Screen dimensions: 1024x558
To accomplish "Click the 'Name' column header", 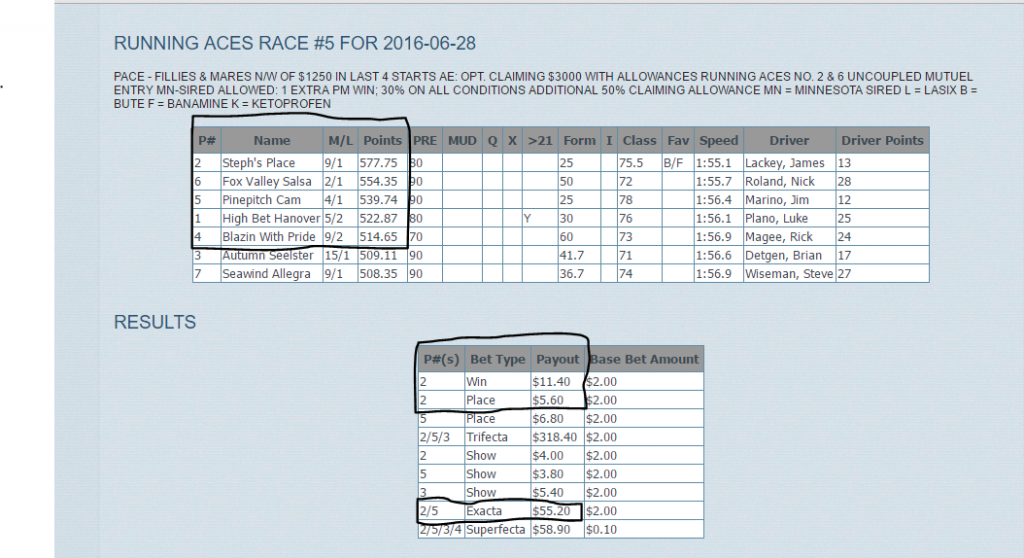I will pyautogui.click(x=272, y=140).
